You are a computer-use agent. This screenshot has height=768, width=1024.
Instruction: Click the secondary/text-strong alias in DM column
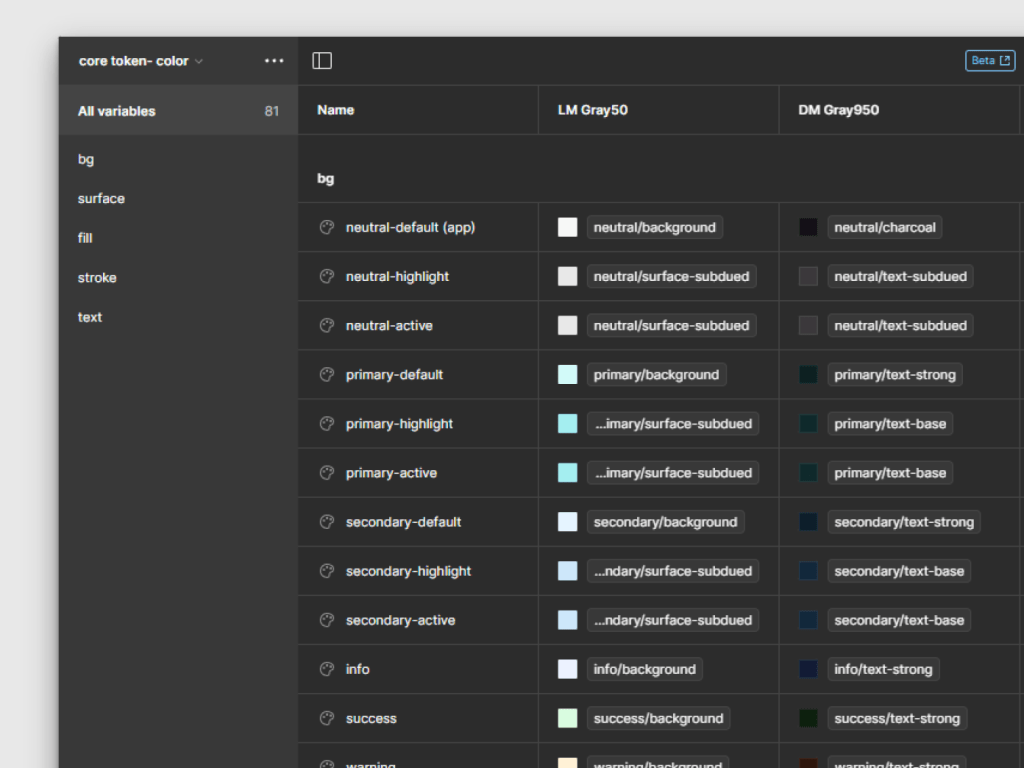[903, 522]
